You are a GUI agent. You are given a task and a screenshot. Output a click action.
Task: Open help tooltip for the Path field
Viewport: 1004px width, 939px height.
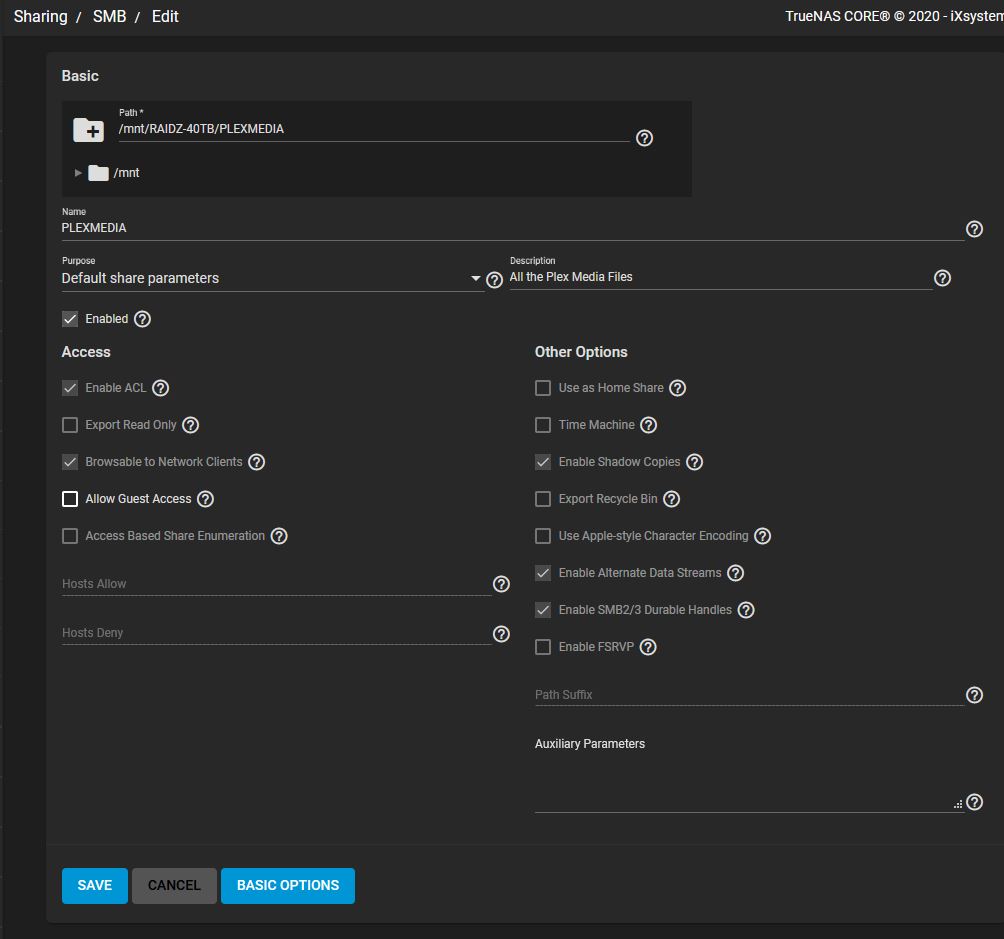644,138
